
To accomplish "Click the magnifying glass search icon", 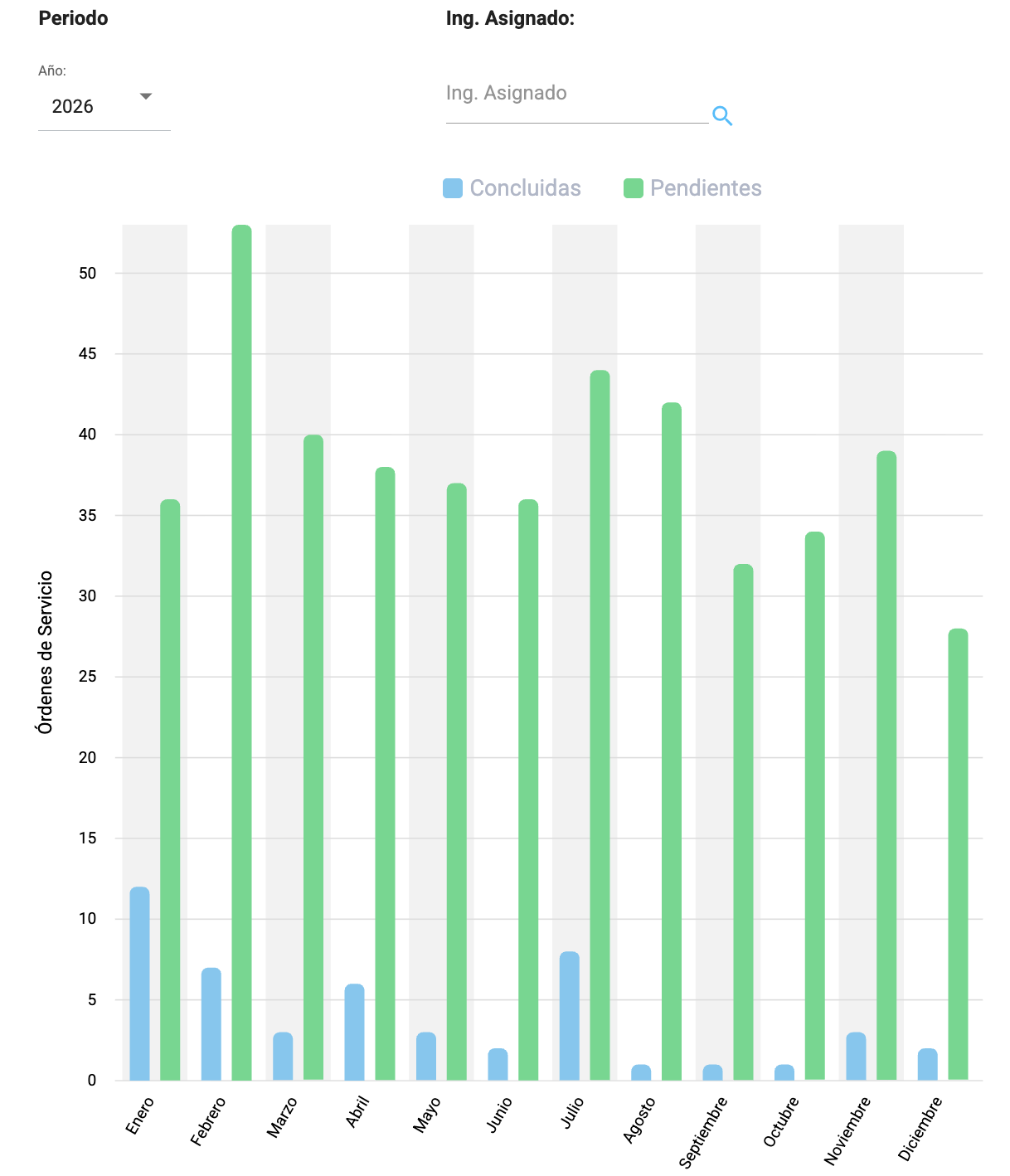I will coord(722,116).
